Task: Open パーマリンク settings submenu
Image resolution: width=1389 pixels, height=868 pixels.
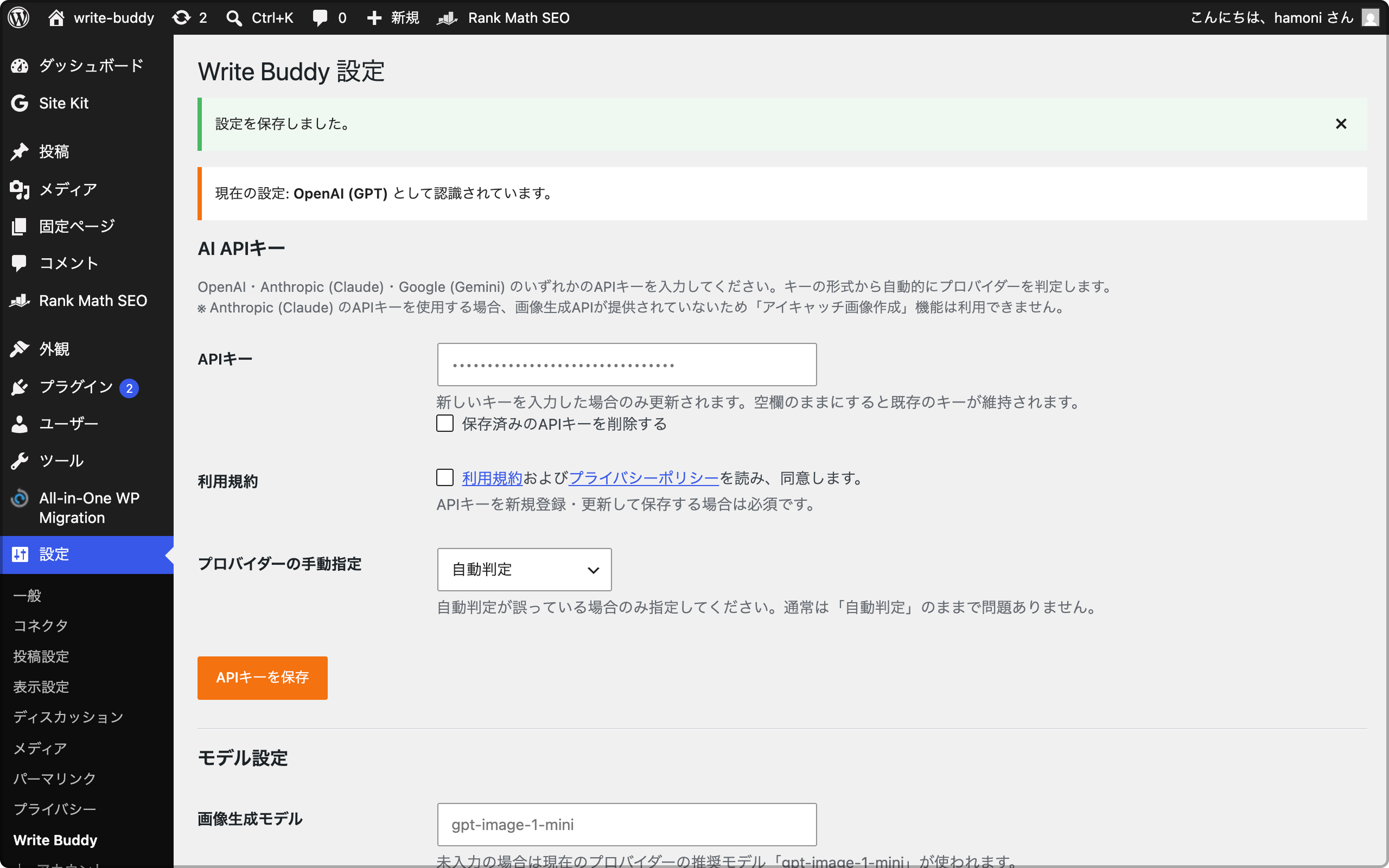Action: [x=54, y=778]
